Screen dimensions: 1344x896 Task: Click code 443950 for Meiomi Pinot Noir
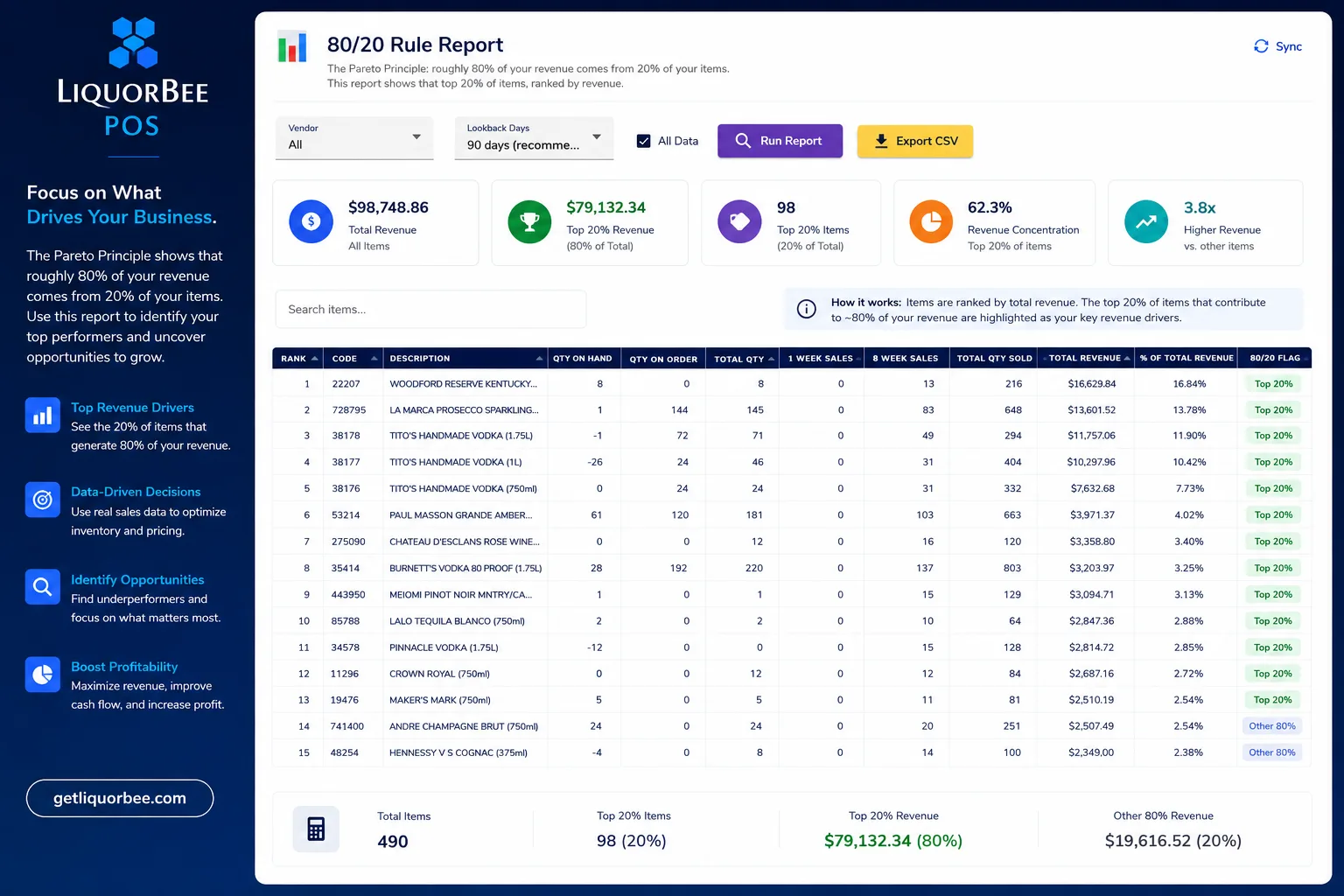(348, 595)
